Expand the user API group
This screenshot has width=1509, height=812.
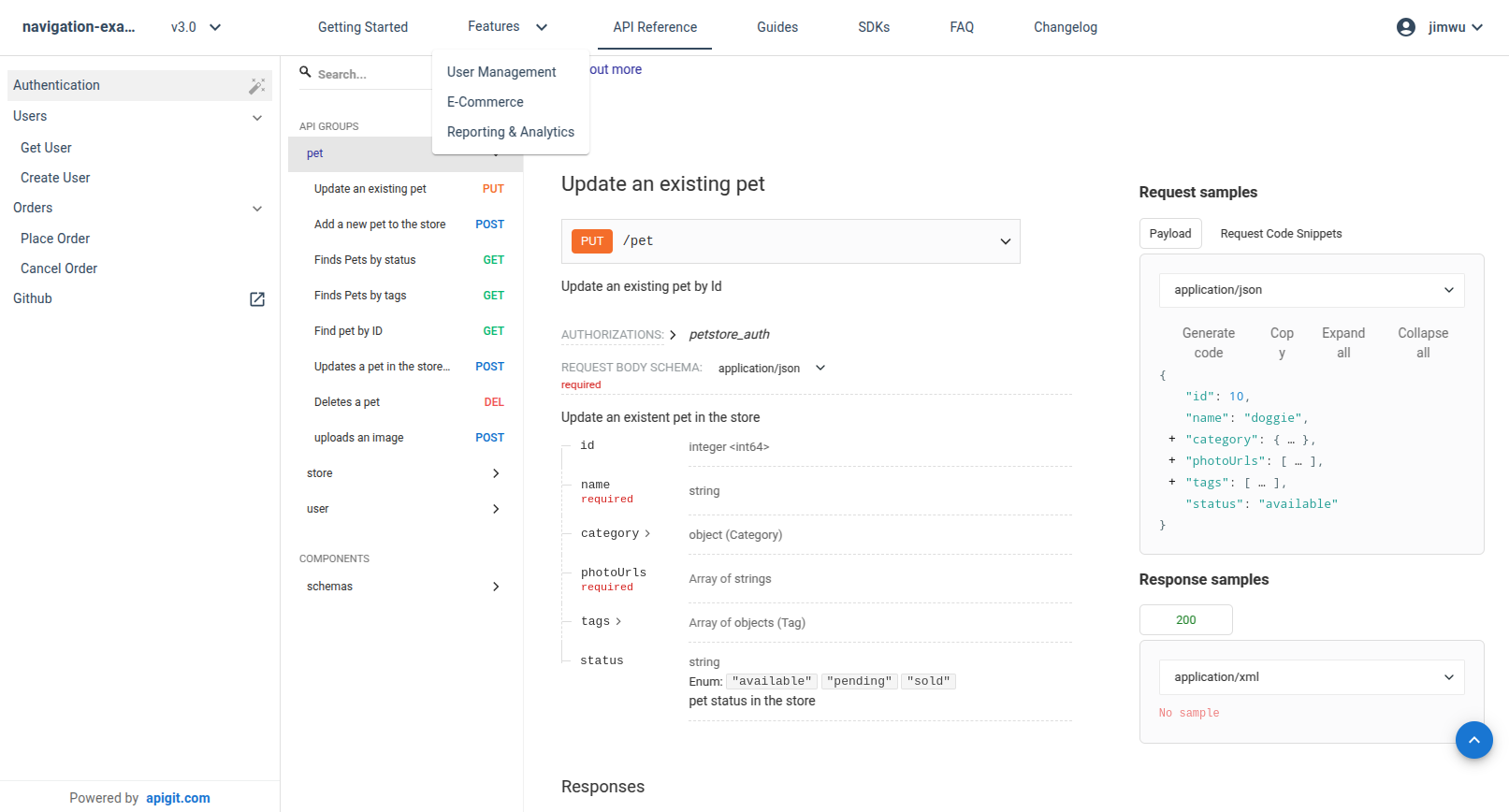click(496, 509)
